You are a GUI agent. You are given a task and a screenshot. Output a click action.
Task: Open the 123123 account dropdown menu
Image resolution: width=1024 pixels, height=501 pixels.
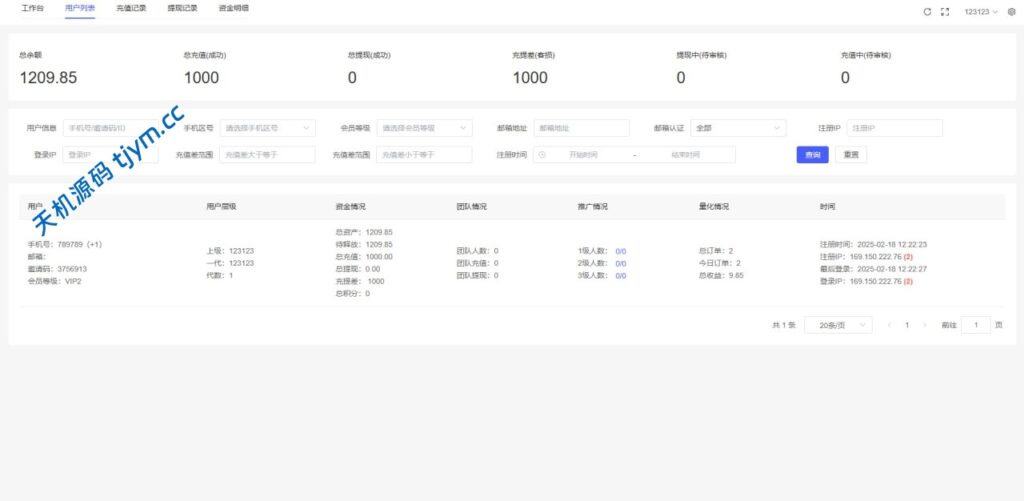tap(980, 12)
